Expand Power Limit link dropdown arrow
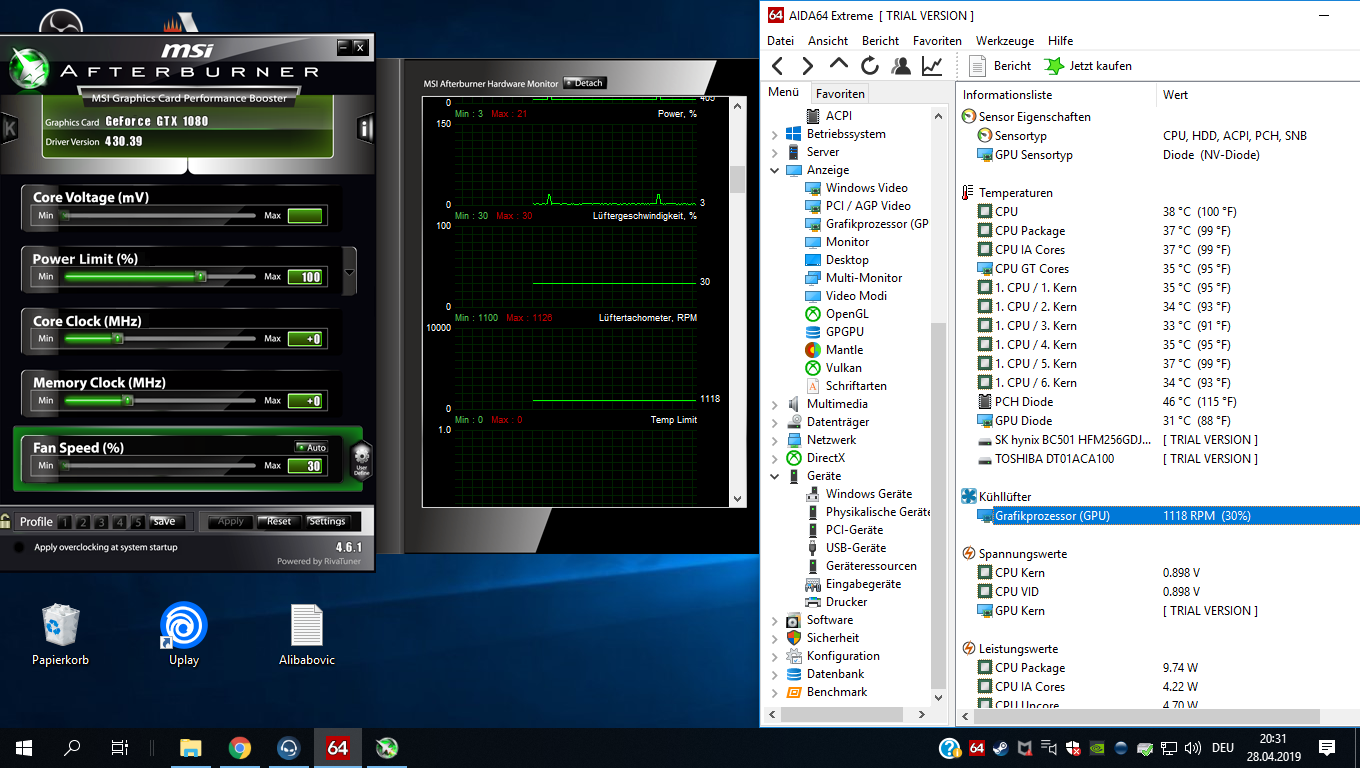The height and width of the screenshot is (768, 1360). [x=349, y=272]
